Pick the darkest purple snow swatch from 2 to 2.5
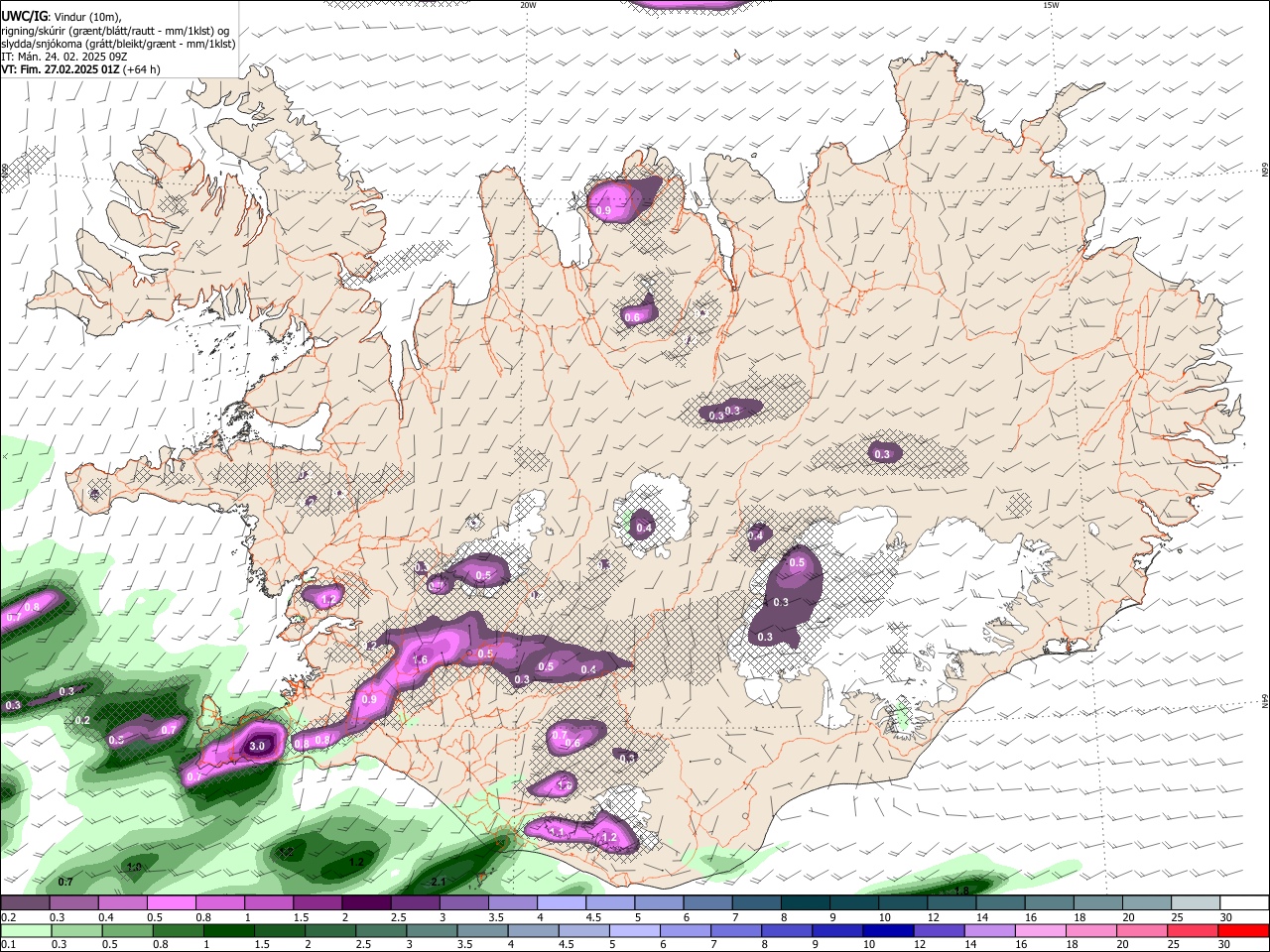This screenshot has height=952, width=1270. coord(366,902)
